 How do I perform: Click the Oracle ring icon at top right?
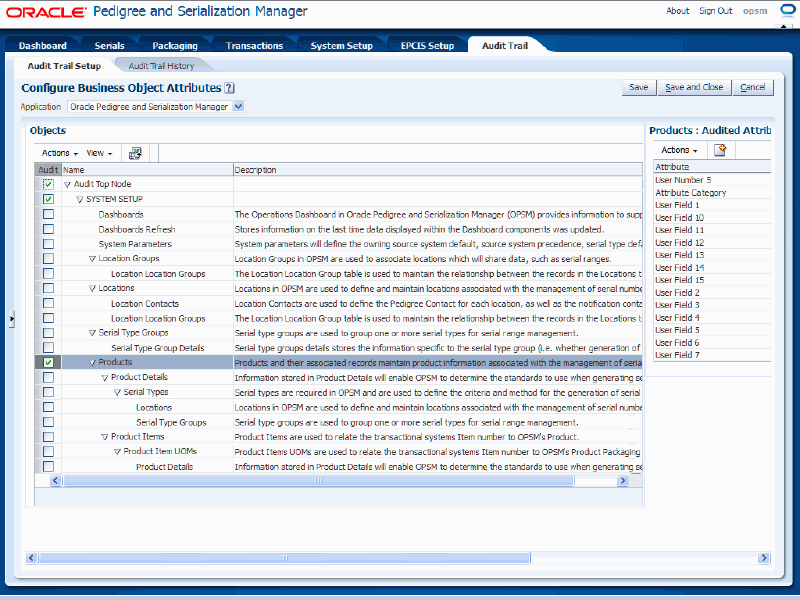789,11
